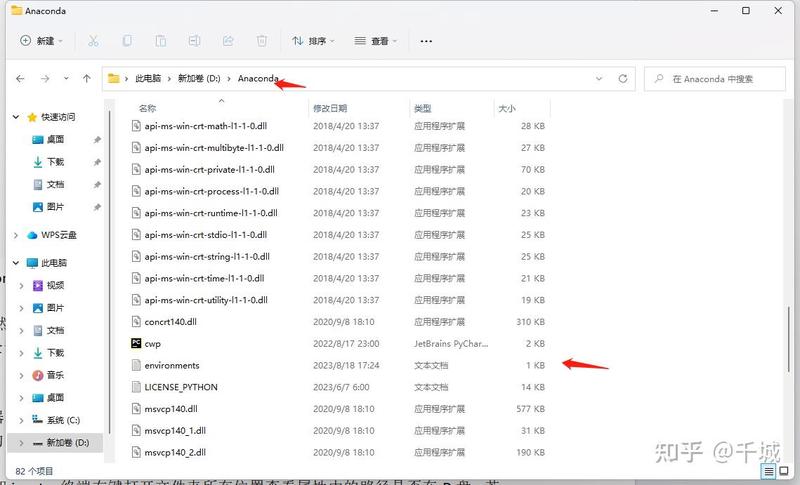Select file api-ms-win-crt-runtime-l1-1-0.dll

pos(211,213)
